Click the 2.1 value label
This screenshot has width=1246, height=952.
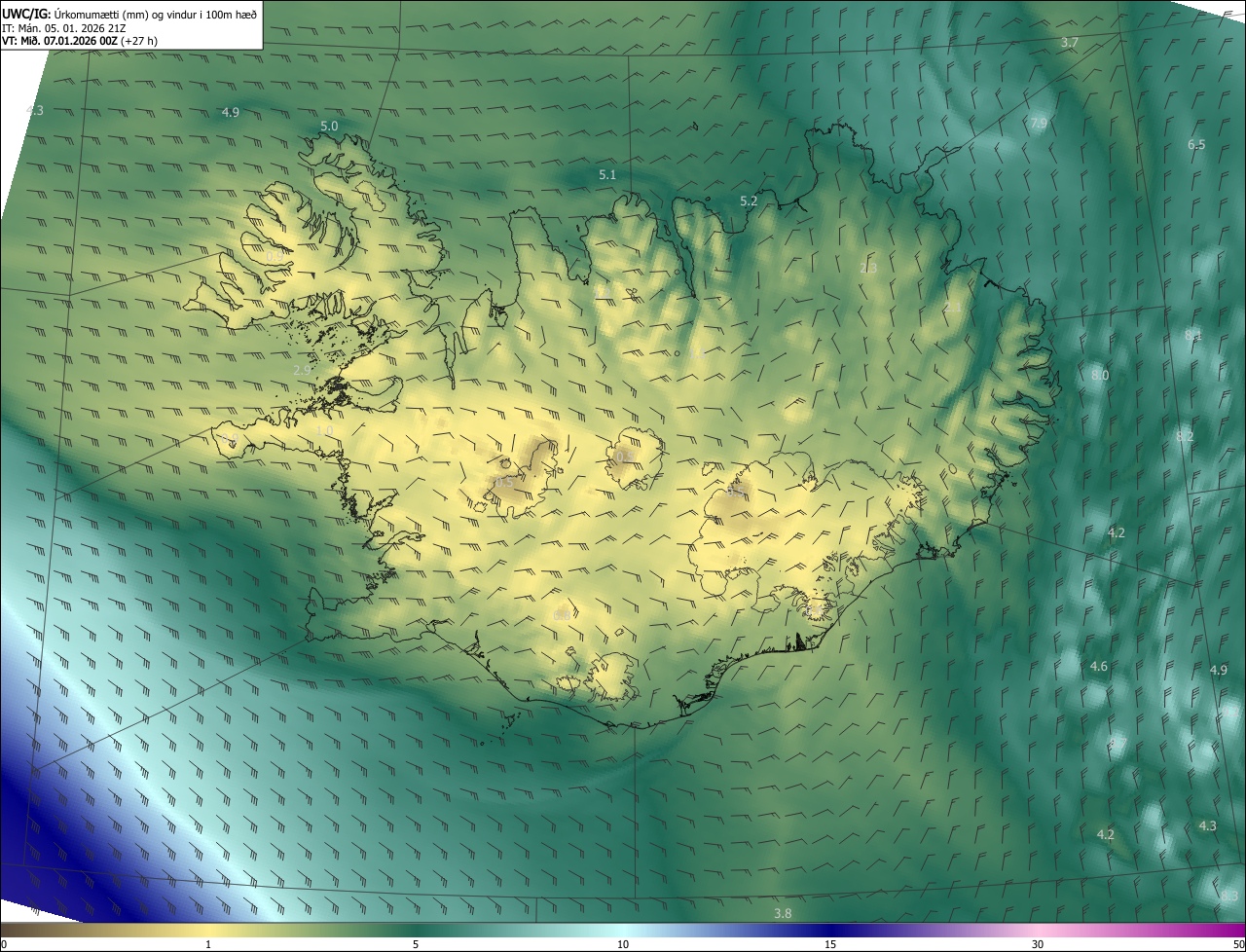tap(952, 308)
